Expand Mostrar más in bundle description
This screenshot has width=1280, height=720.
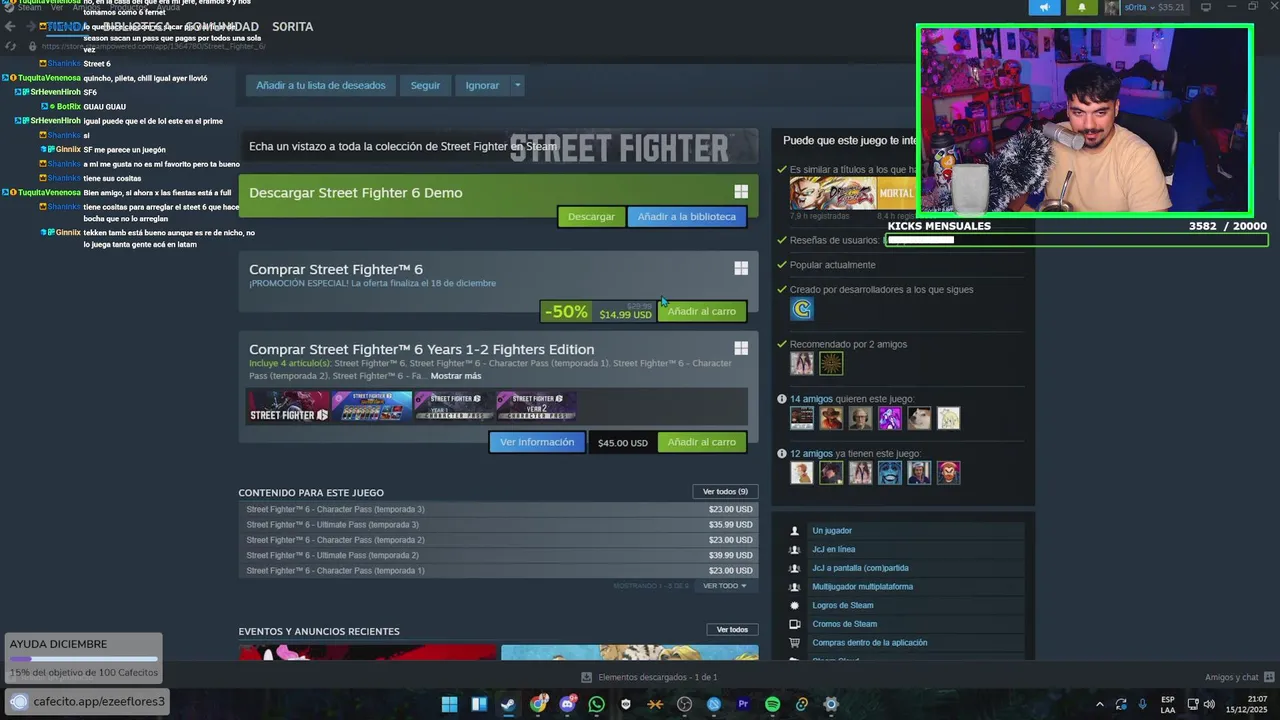pyautogui.click(x=456, y=376)
